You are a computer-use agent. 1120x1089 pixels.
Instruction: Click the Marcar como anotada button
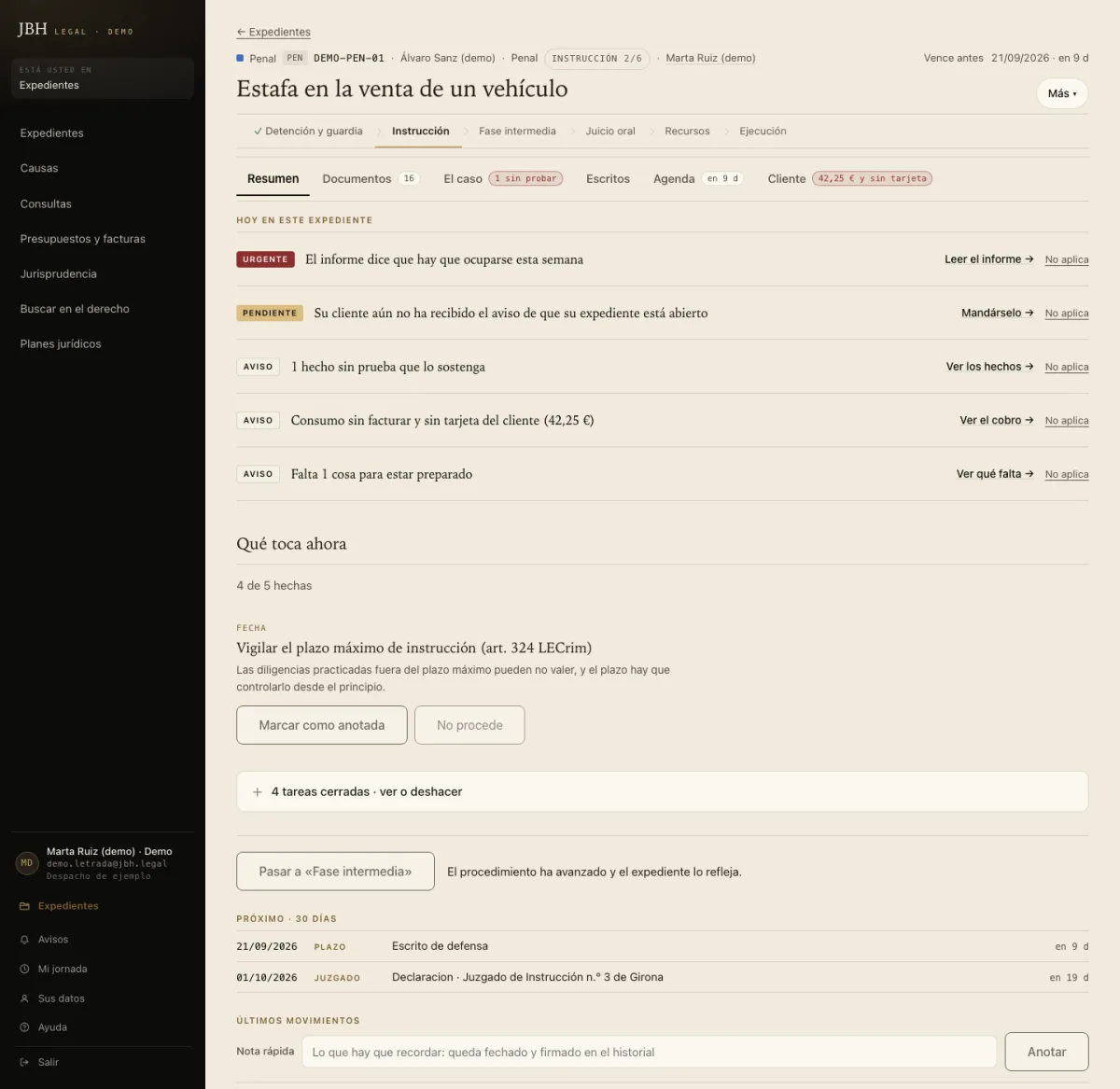322,725
